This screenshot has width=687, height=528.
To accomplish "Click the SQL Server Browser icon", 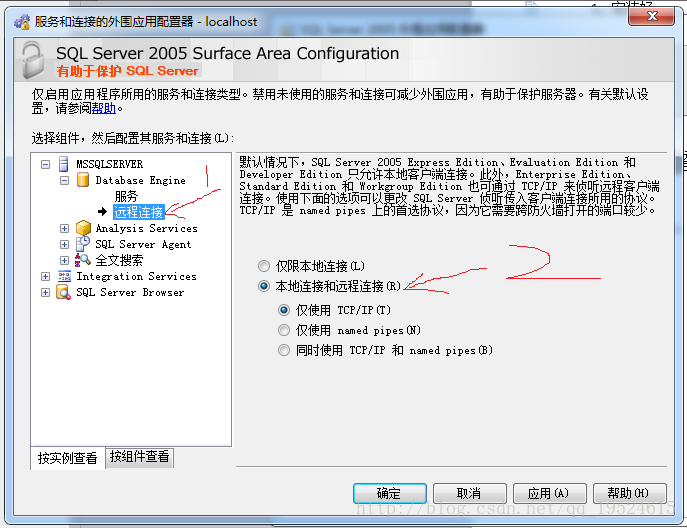I will (64, 292).
